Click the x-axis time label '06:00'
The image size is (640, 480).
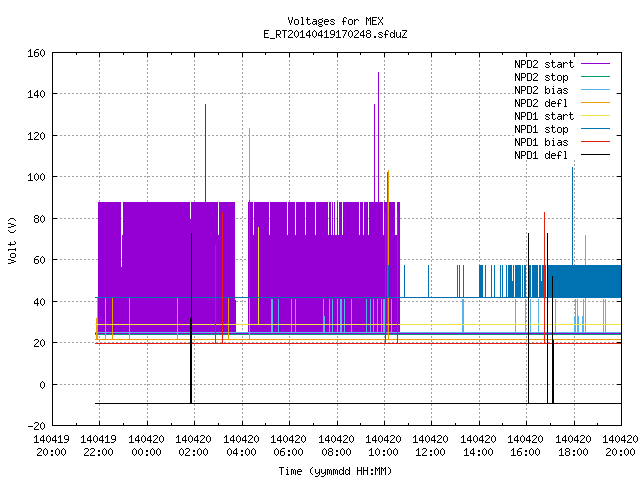[x=288, y=452]
